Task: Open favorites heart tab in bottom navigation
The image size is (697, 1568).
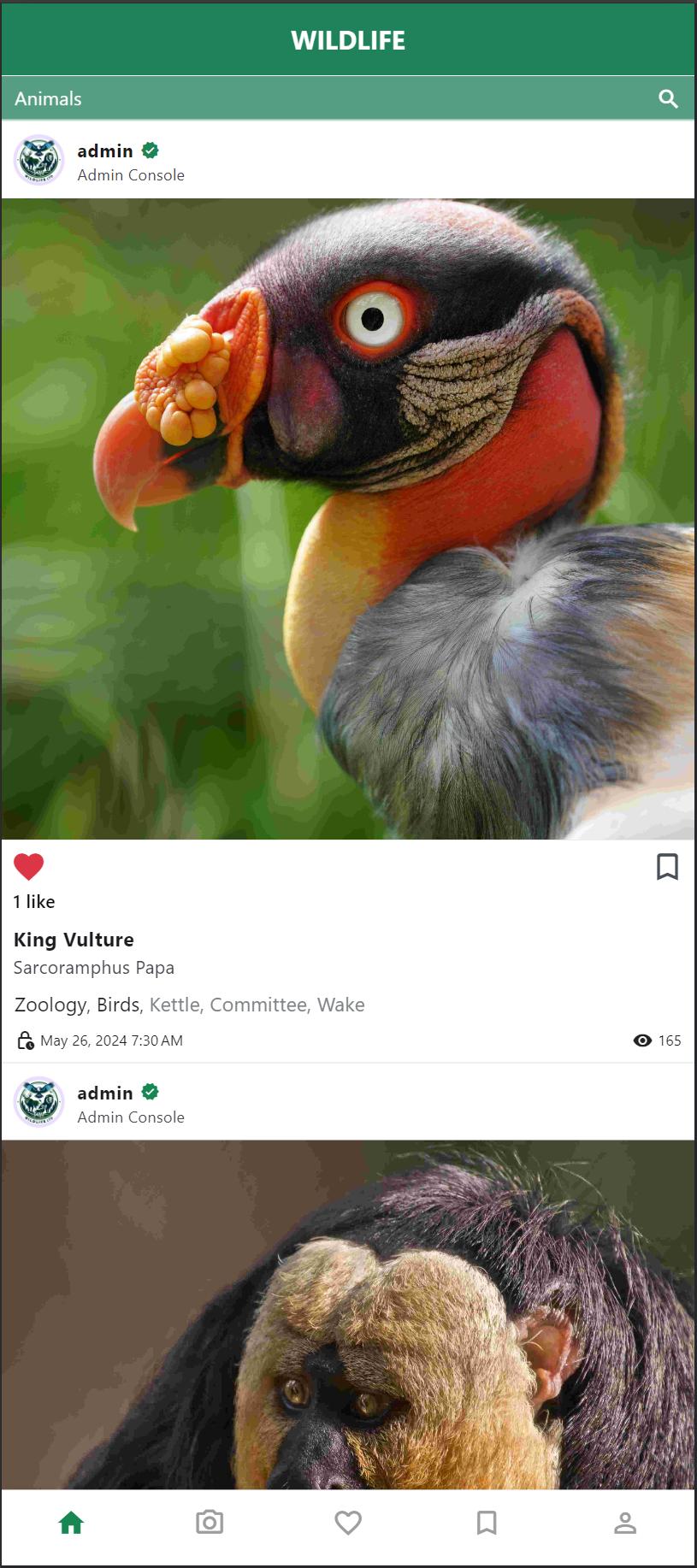Action: point(348,1523)
